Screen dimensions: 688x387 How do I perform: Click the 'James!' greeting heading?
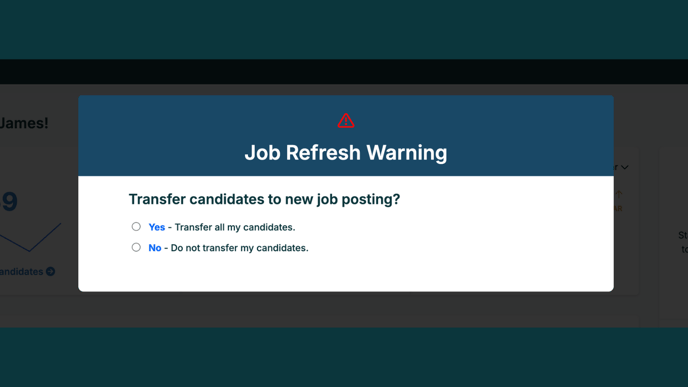[24, 123]
